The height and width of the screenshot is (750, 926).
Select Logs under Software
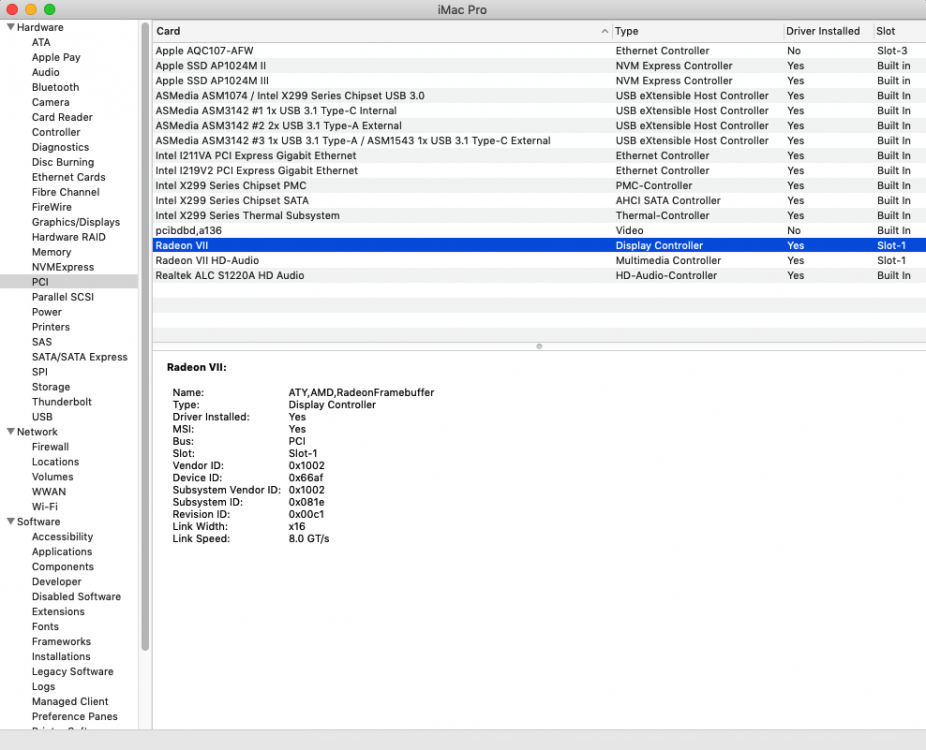pos(43,686)
